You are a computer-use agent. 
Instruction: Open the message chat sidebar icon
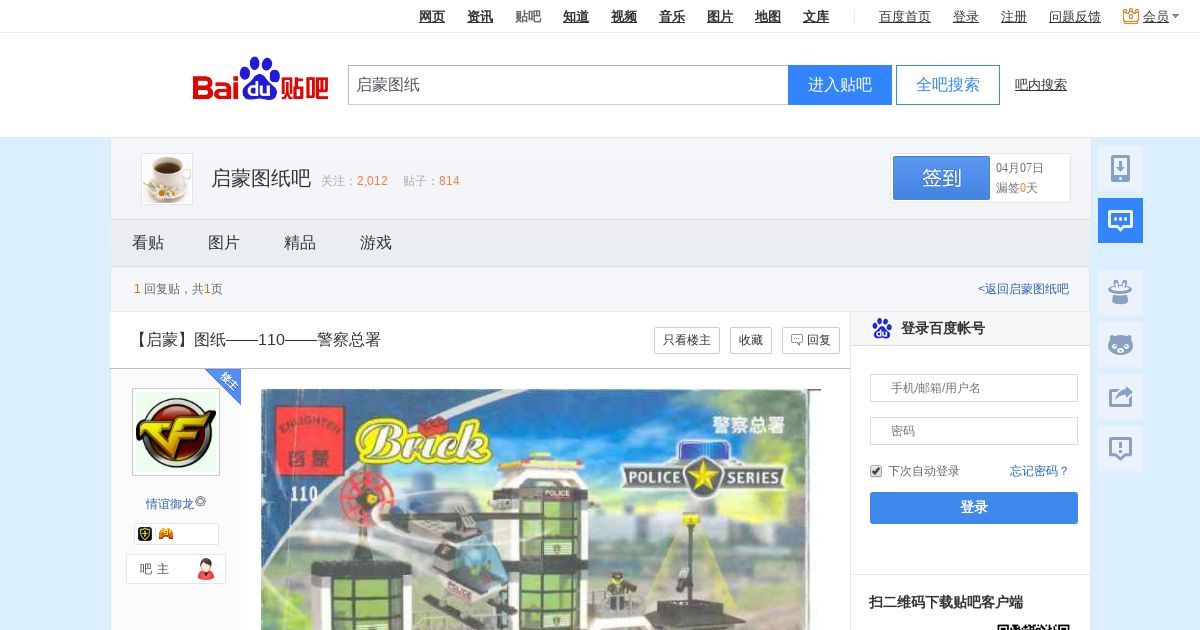1120,220
